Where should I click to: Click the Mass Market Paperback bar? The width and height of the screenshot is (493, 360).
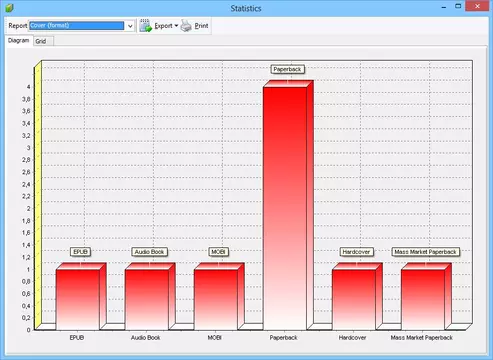pyautogui.click(x=423, y=300)
